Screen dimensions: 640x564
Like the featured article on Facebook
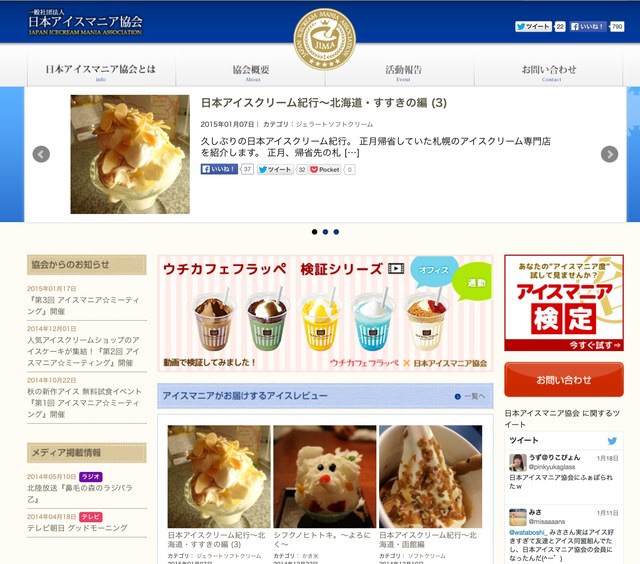[x=219, y=169]
